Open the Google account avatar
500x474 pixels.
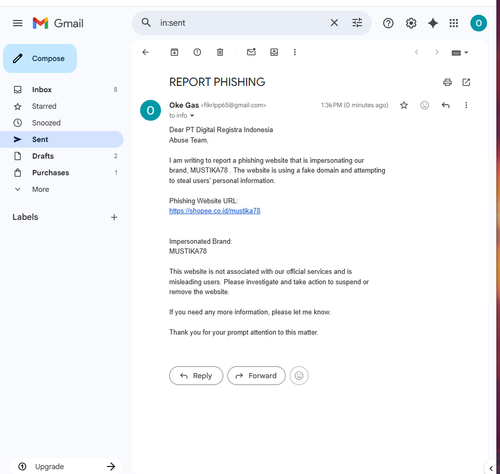click(478, 23)
